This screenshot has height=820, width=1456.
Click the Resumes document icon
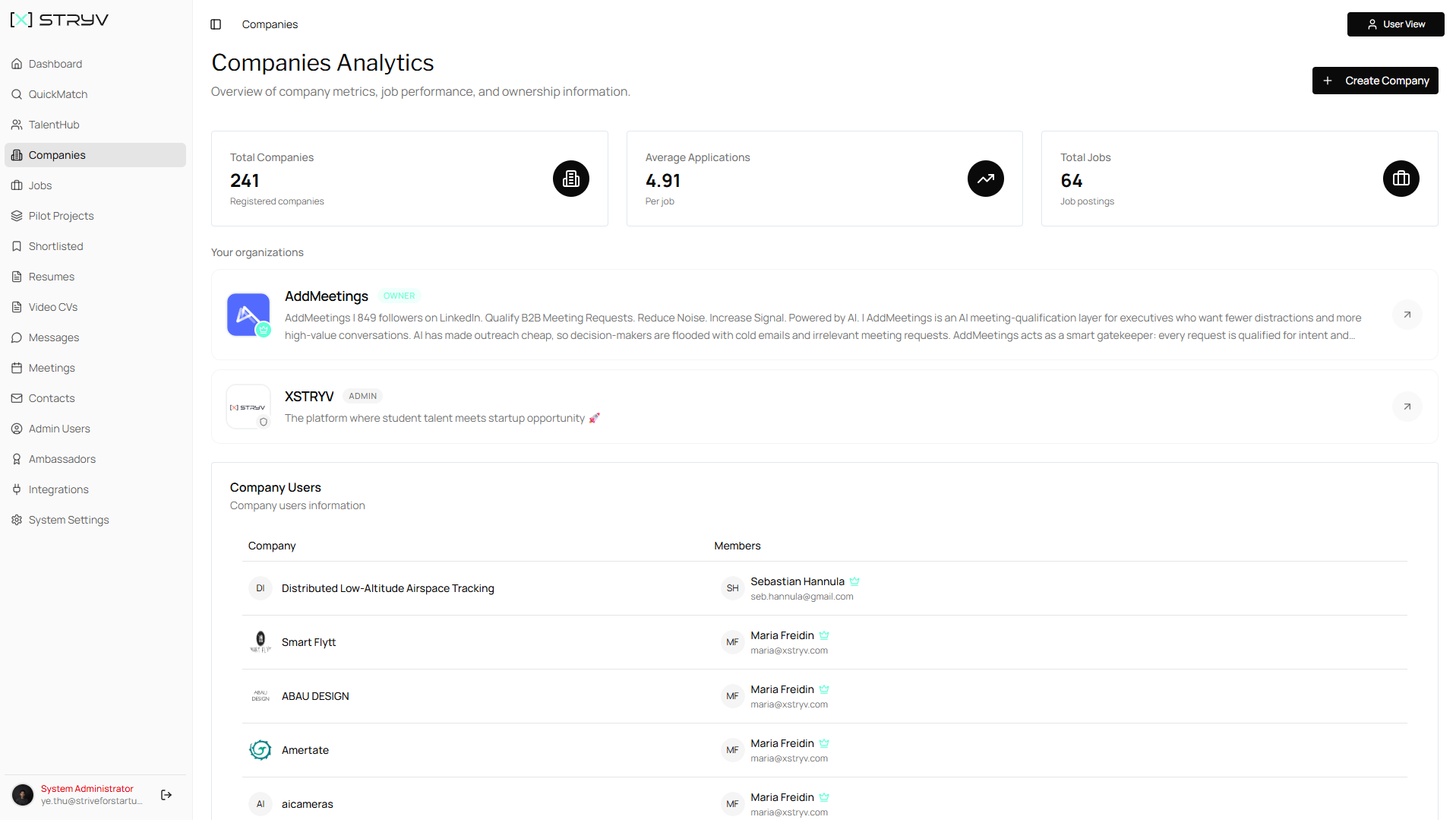pyautogui.click(x=17, y=277)
